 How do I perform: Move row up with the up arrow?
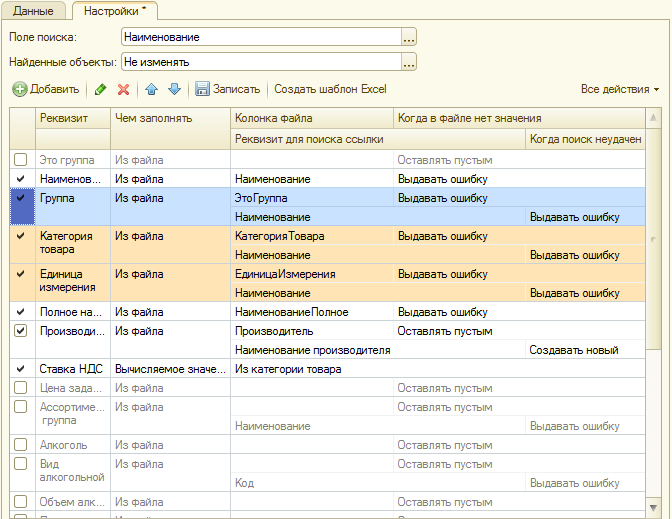click(x=152, y=89)
